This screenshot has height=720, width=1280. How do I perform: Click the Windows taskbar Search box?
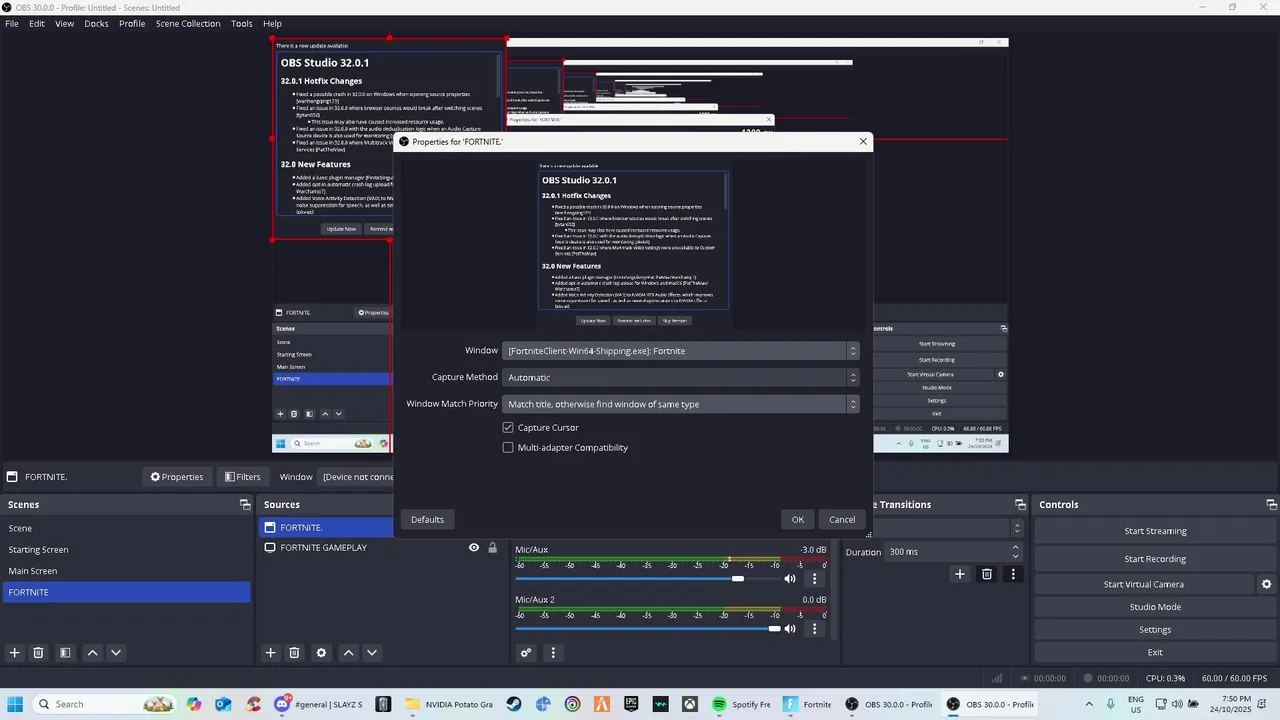tap(105, 704)
